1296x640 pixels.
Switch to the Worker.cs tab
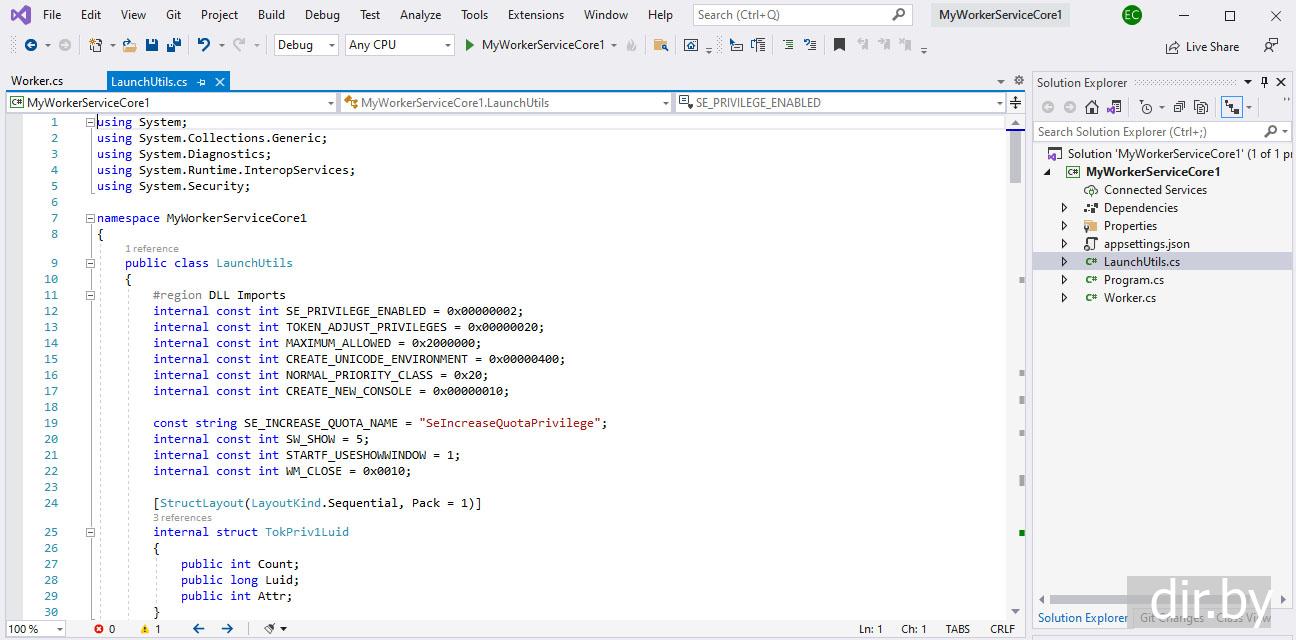coord(37,82)
